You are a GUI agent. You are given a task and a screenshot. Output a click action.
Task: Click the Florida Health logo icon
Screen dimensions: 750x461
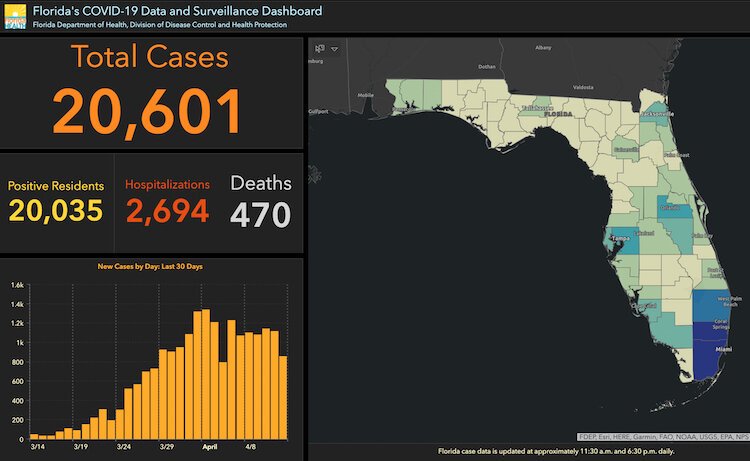(x=15, y=16)
